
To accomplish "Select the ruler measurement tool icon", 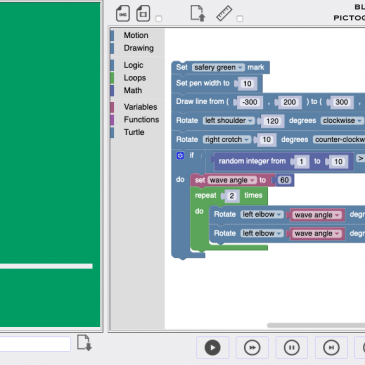I will click(224, 13).
